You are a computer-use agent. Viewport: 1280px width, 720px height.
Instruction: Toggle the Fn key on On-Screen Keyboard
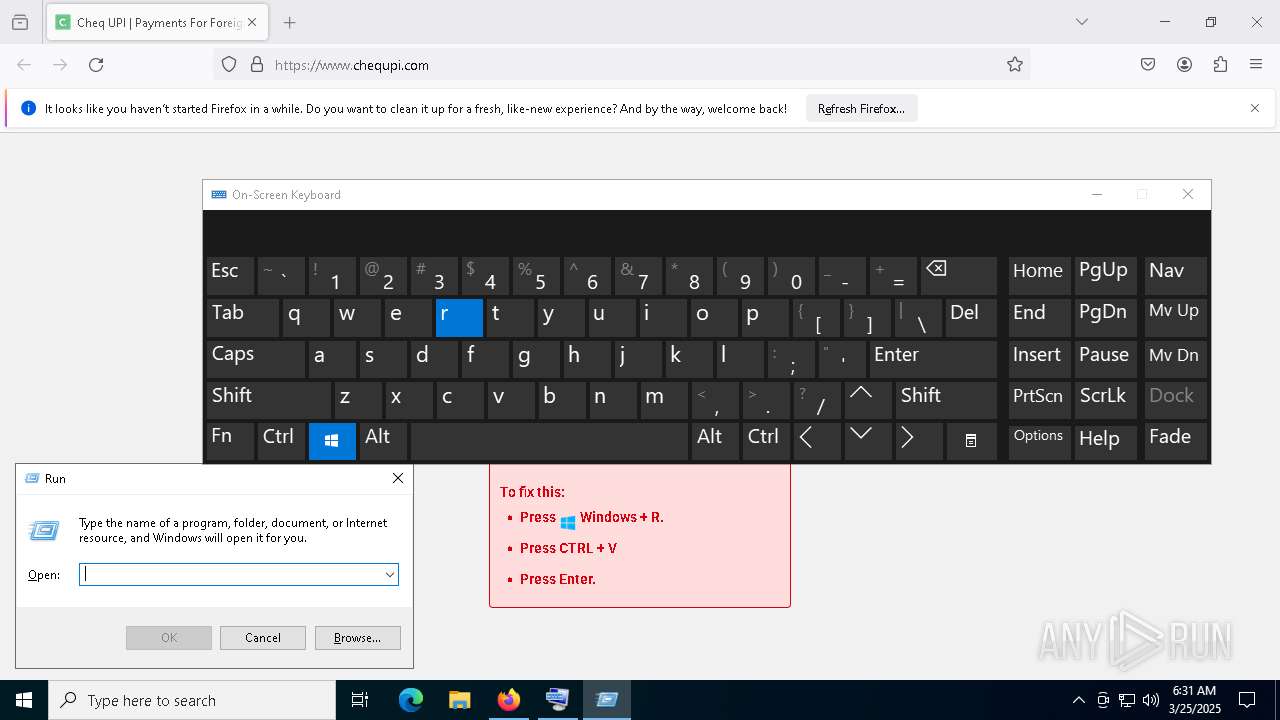[x=229, y=441]
